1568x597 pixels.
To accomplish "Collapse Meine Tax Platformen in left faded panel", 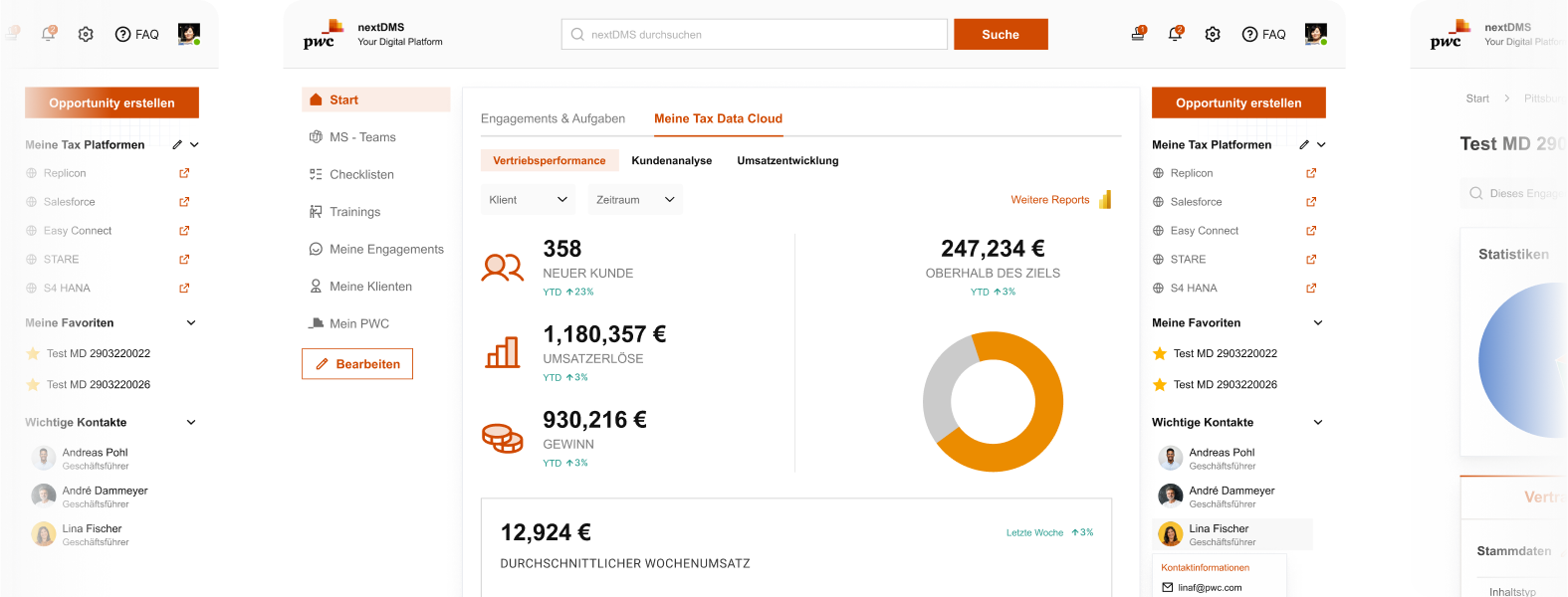I will (x=194, y=144).
